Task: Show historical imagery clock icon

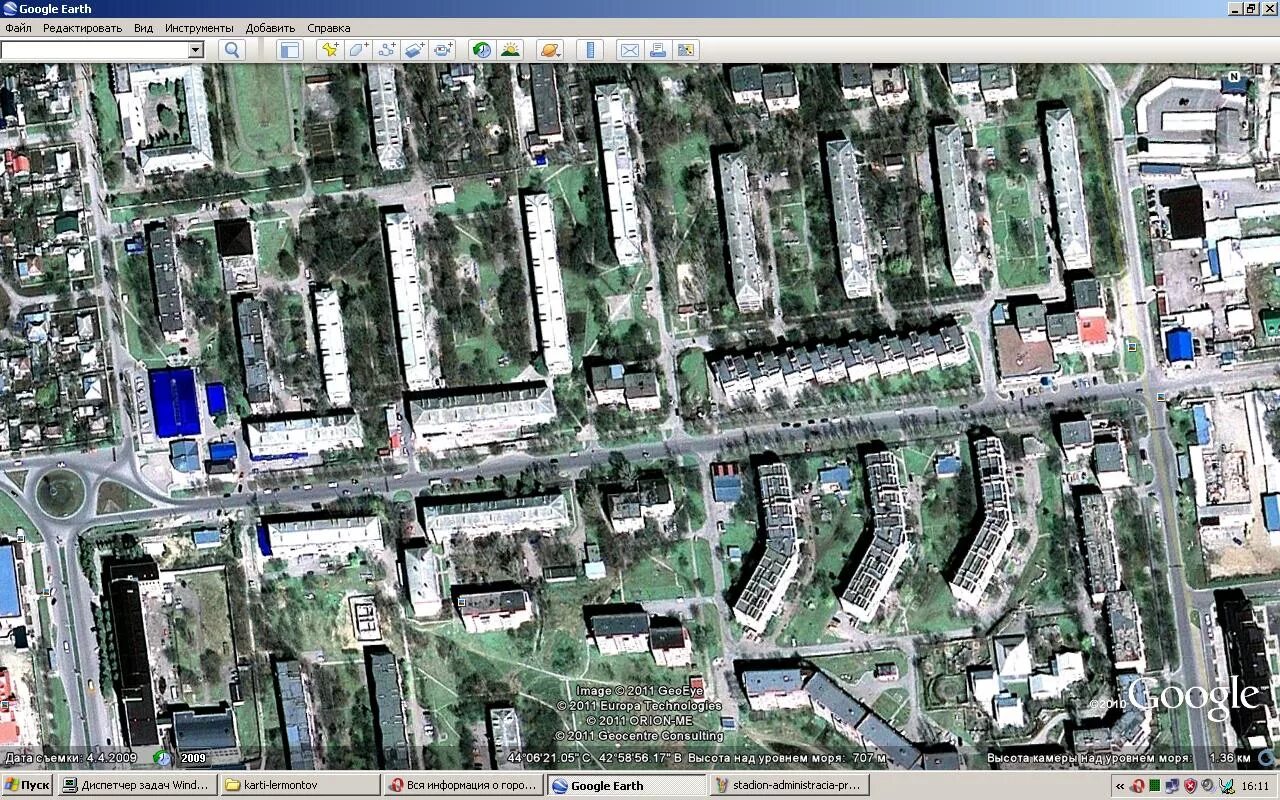Action: point(482,49)
